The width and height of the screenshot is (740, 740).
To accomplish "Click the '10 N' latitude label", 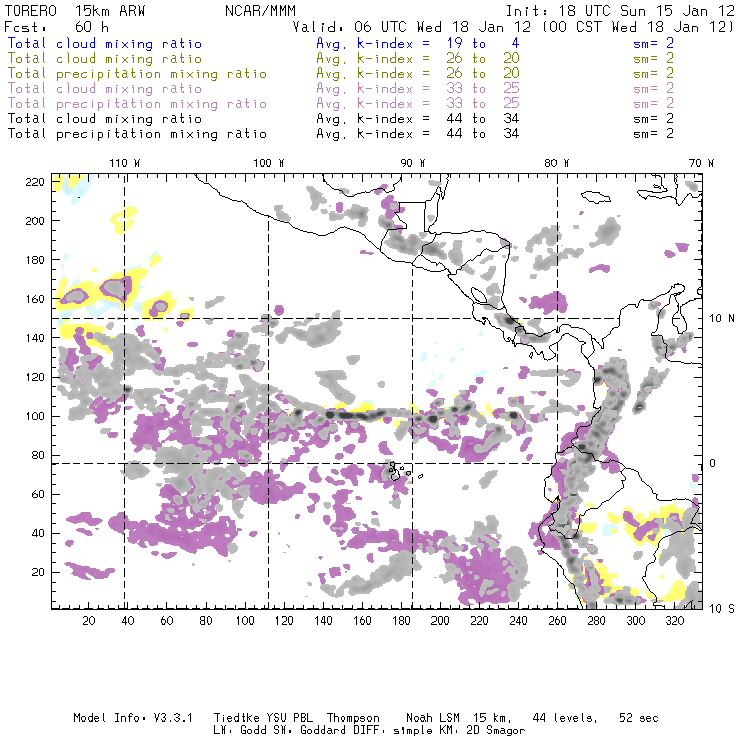I will coord(722,319).
